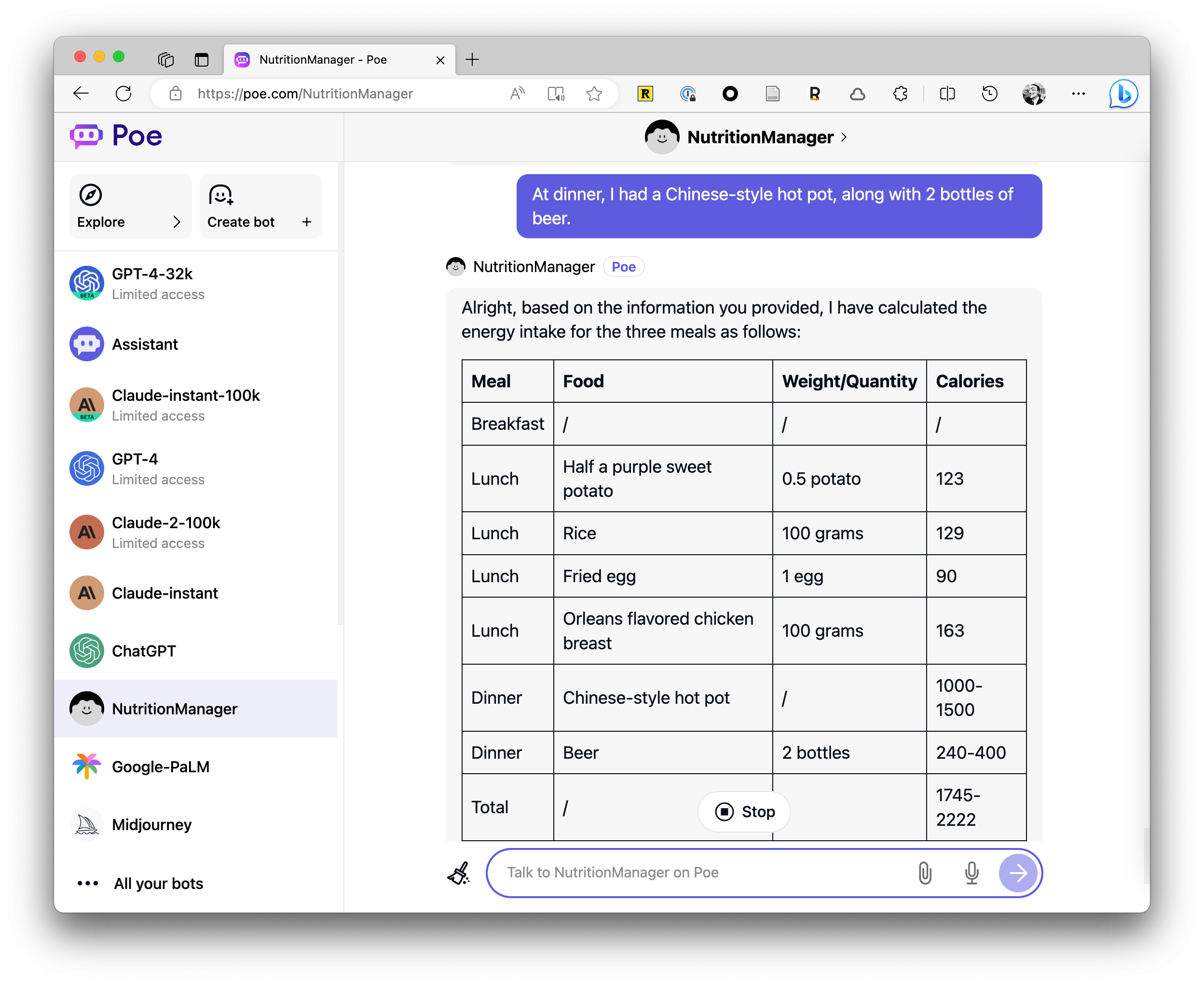The width and height of the screenshot is (1204, 984).
Task: Expand NutritionManager bot details chevron
Action: tap(844, 137)
